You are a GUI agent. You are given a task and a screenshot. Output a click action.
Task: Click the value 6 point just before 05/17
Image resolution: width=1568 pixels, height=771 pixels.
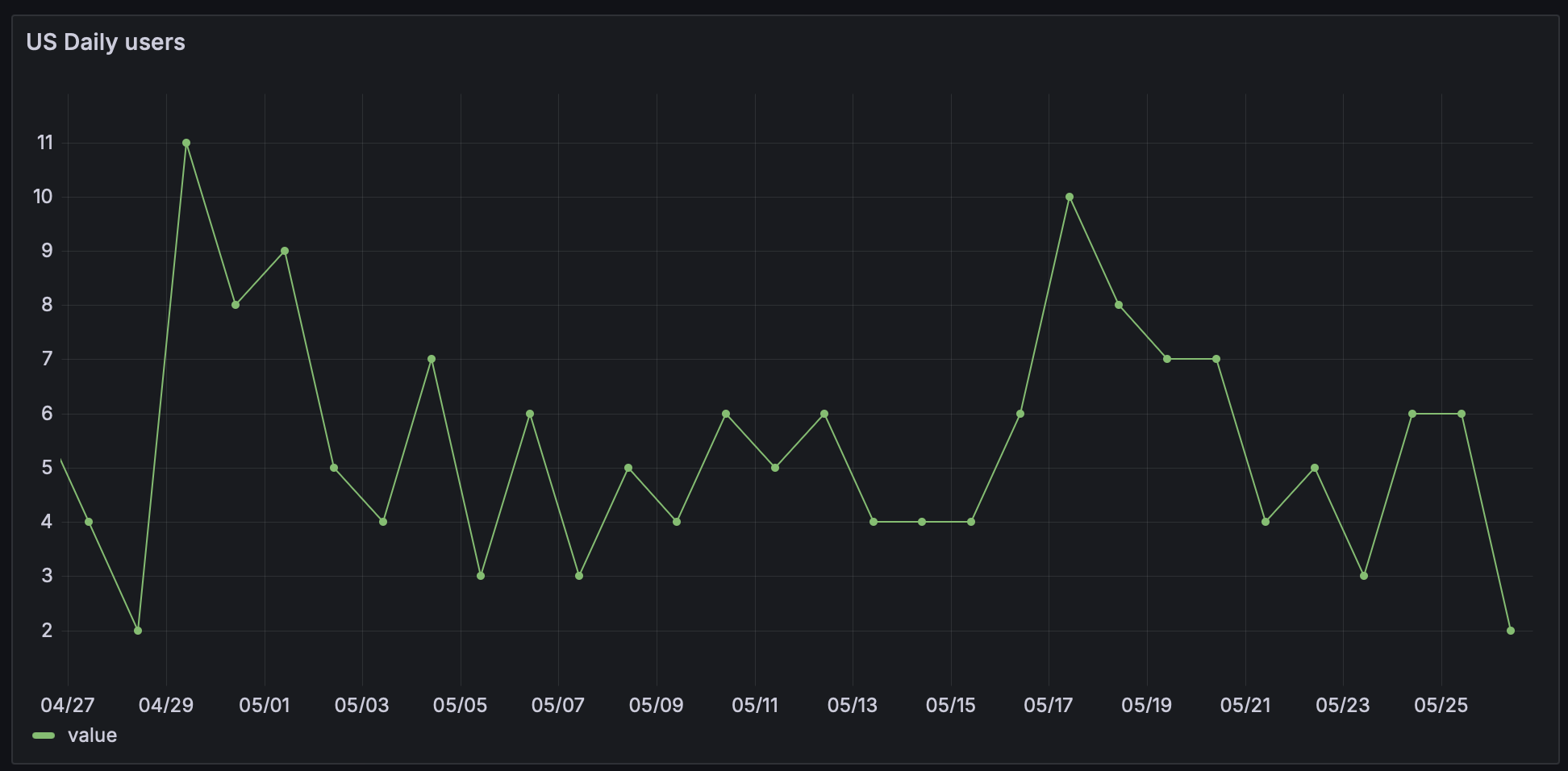point(1020,414)
